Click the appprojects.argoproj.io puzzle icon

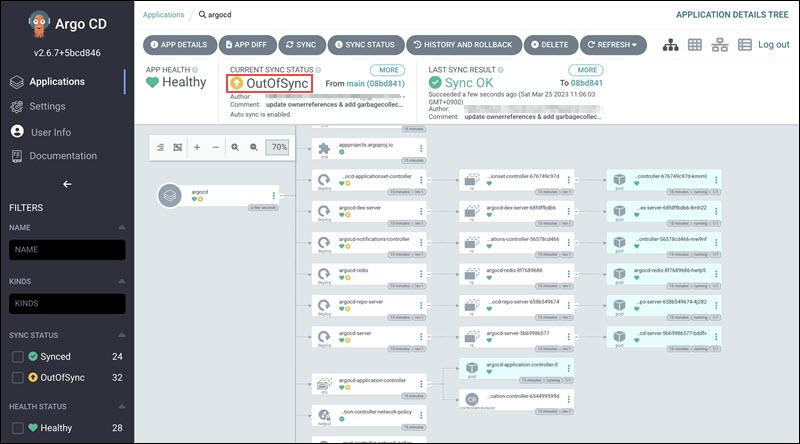[x=324, y=149]
